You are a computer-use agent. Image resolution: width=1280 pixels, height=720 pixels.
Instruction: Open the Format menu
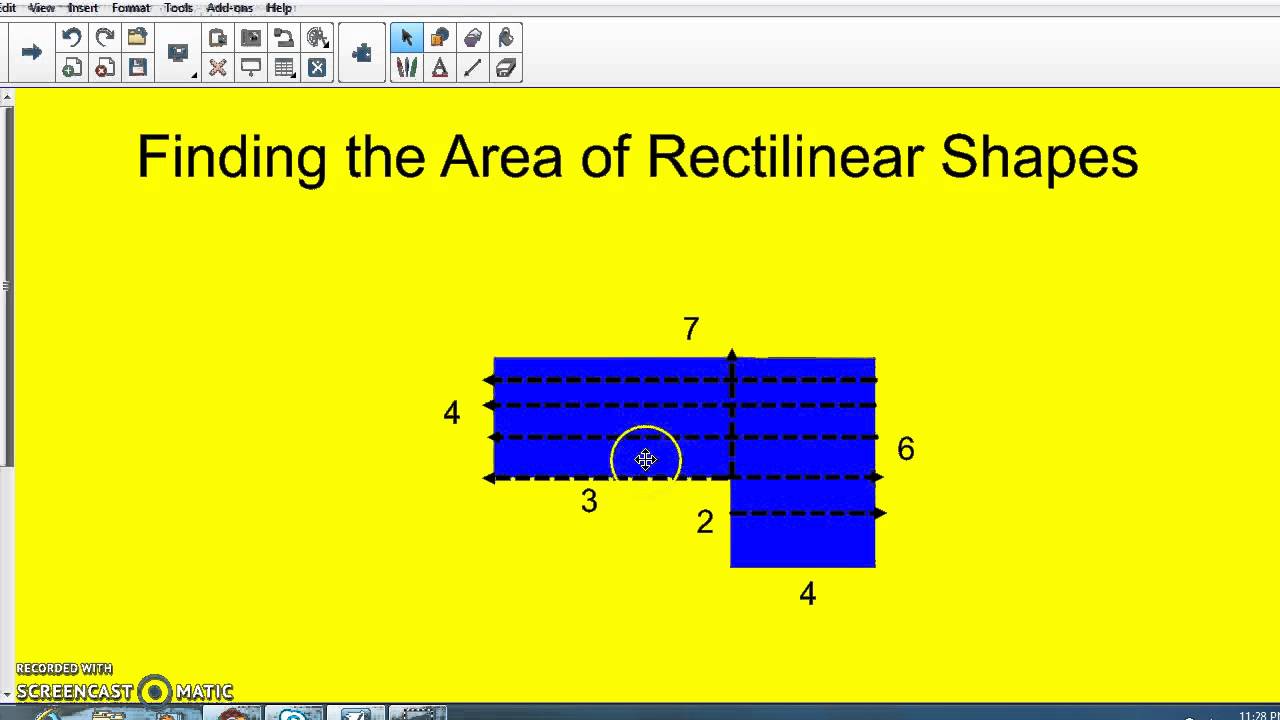tap(131, 8)
